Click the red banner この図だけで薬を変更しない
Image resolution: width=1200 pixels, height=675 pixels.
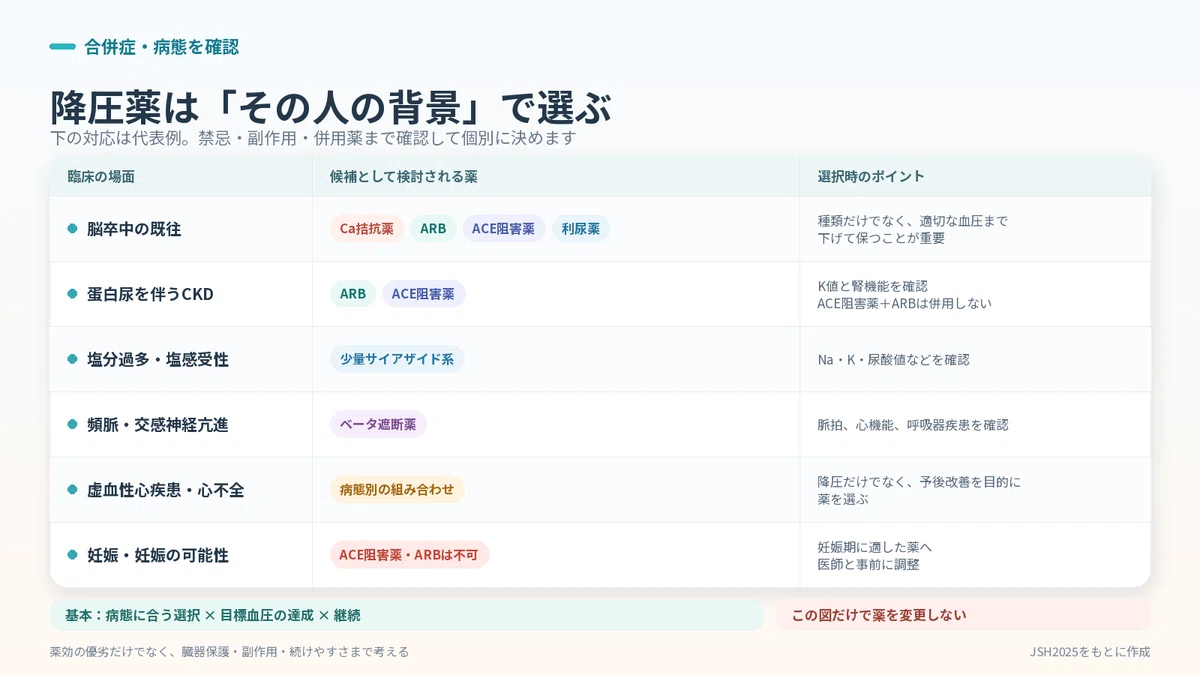coord(963,615)
